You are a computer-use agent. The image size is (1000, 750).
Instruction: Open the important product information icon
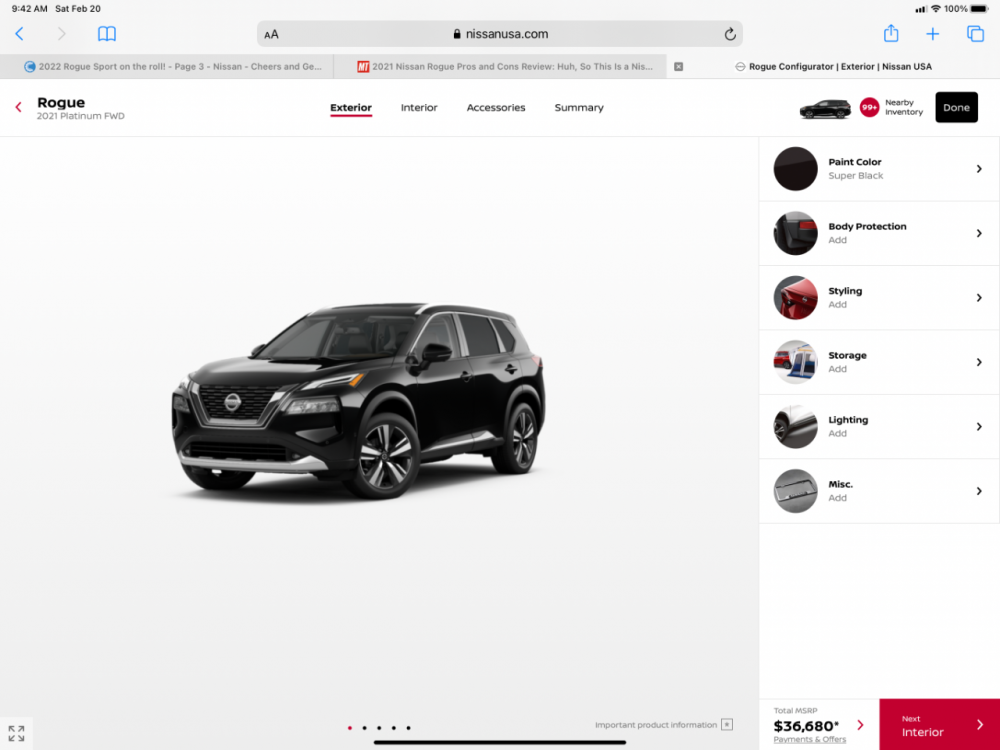727,725
